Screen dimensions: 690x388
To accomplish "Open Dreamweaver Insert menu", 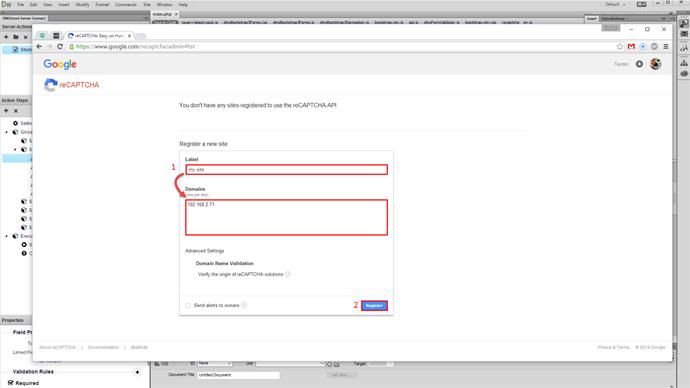I will (64, 4).
